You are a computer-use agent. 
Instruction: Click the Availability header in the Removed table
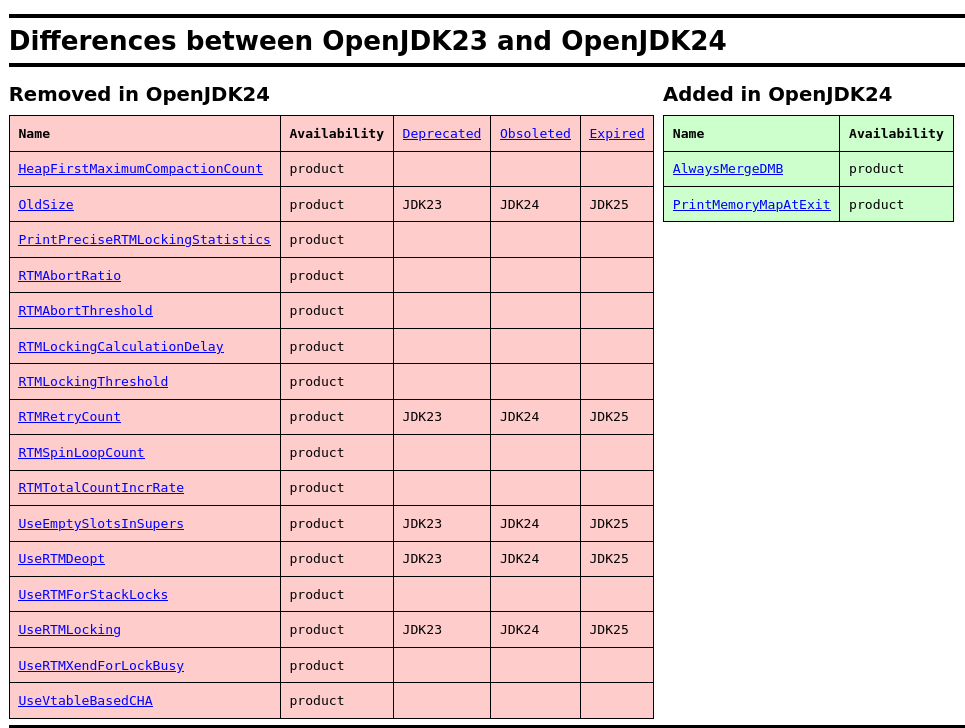[x=337, y=134]
